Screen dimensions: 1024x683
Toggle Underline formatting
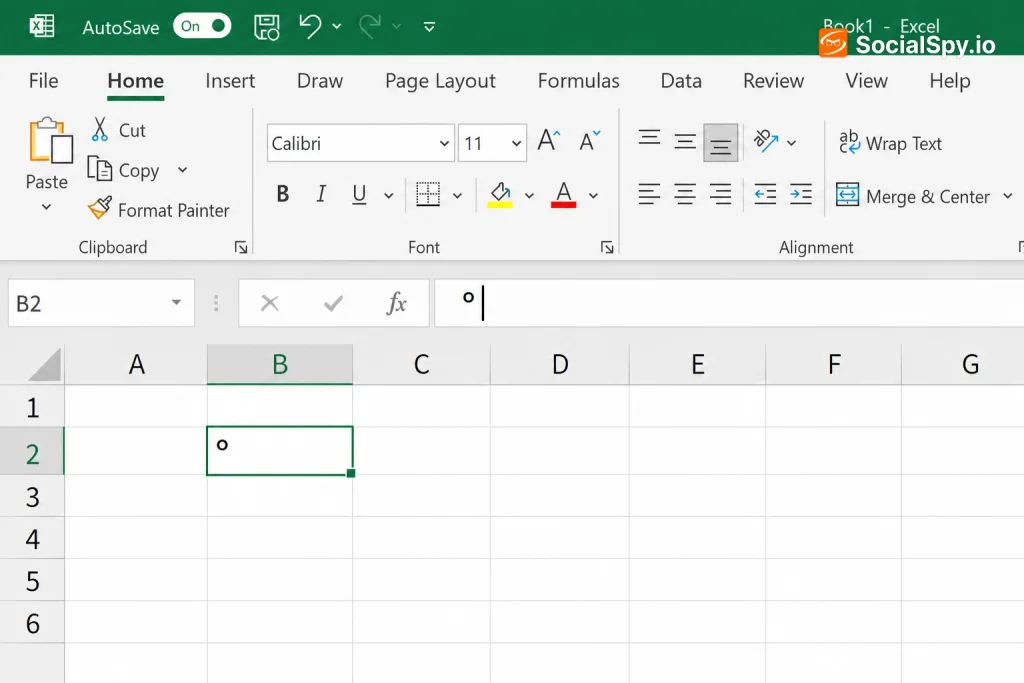(x=359, y=194)
